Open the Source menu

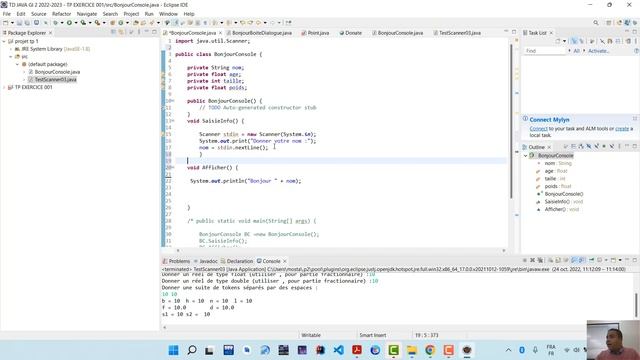(x=39, y=14)
